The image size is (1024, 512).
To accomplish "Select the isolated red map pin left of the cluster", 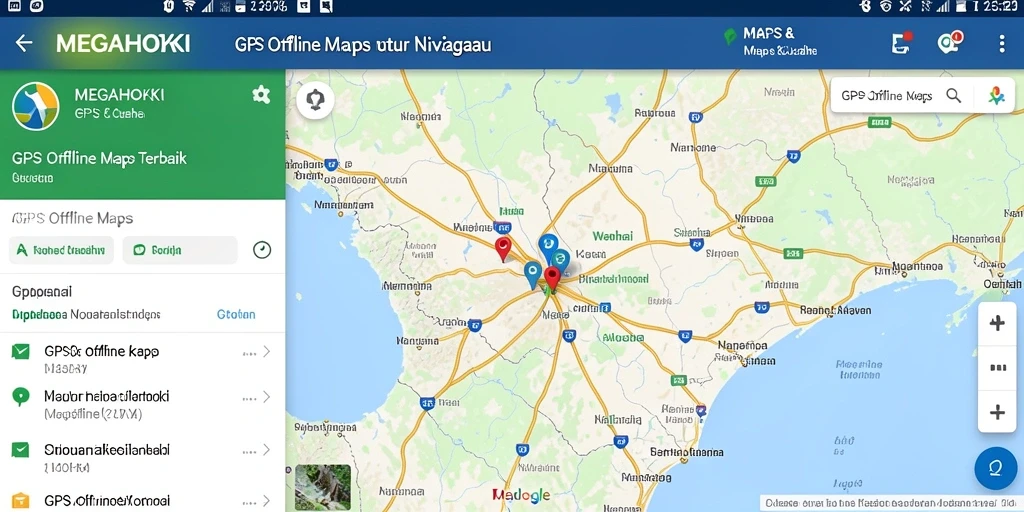I will pyautogui.click(x=502, y=249).
